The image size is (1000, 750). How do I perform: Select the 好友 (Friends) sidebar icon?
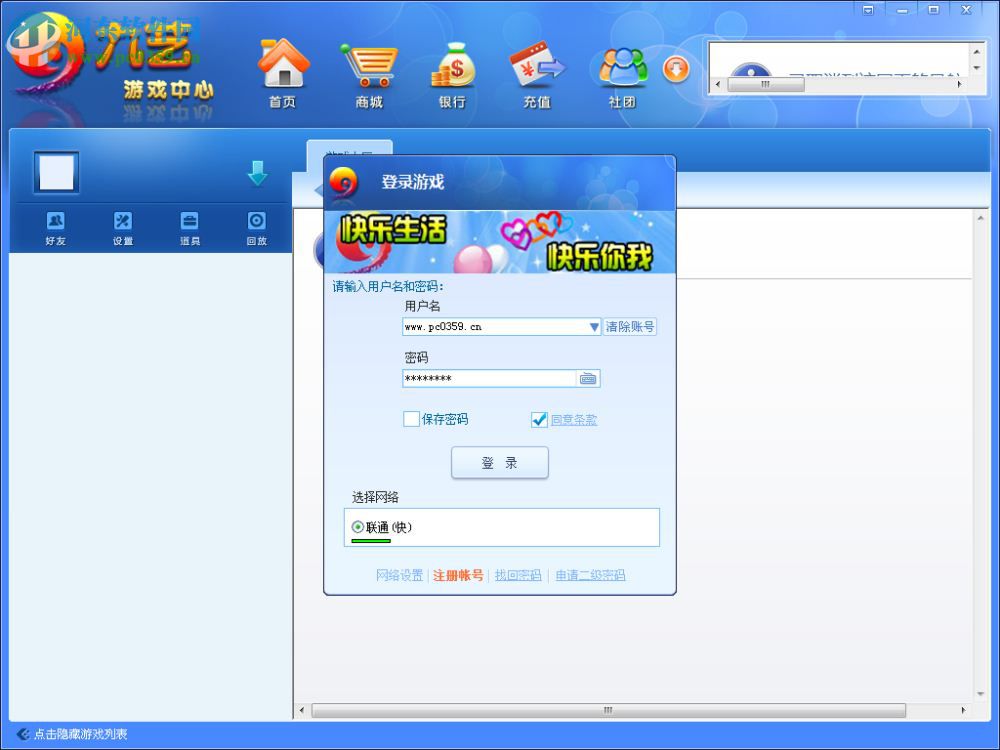tap(54, 222)
